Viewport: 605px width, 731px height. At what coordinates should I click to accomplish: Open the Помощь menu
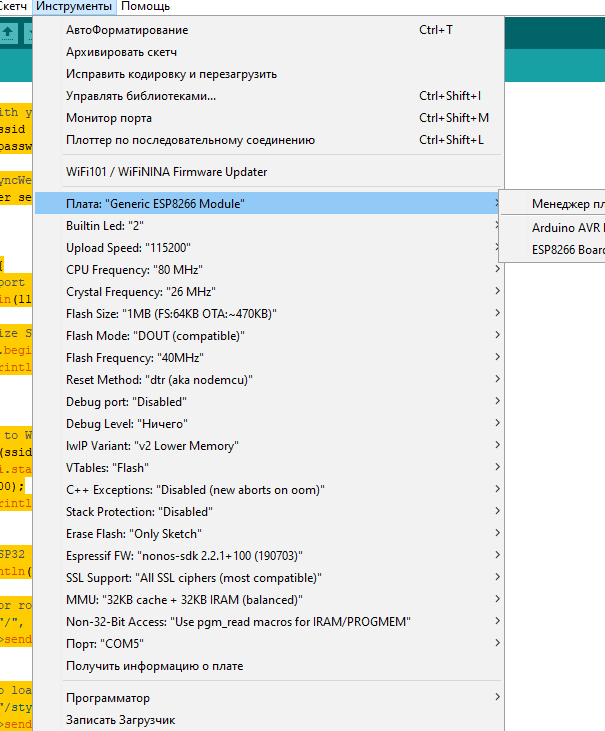click(145, 7)
